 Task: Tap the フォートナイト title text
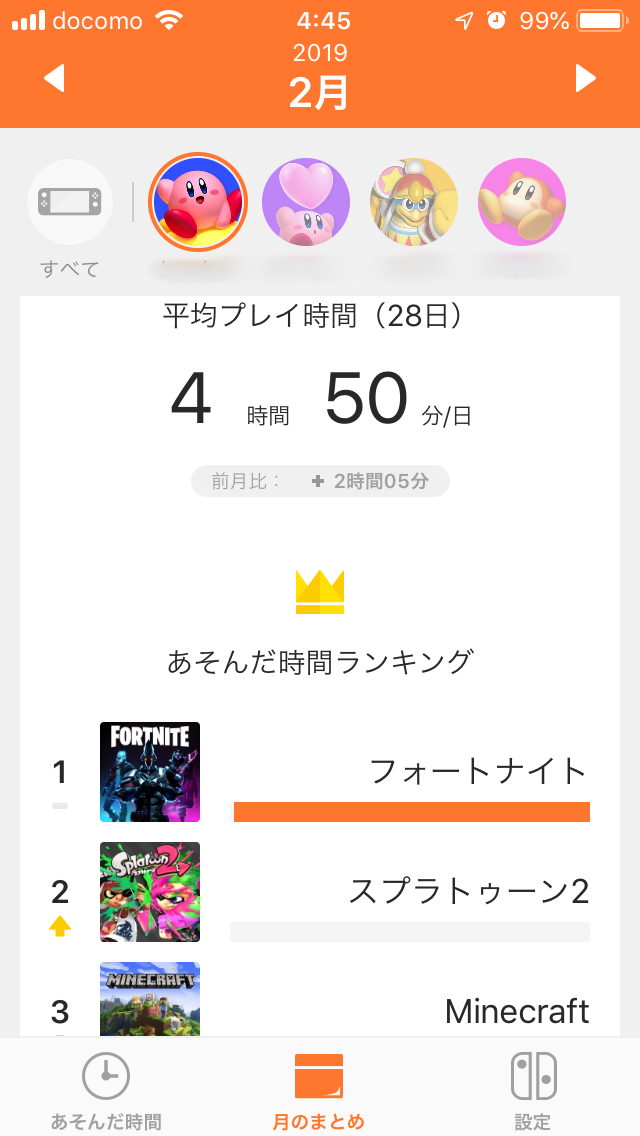478,771
